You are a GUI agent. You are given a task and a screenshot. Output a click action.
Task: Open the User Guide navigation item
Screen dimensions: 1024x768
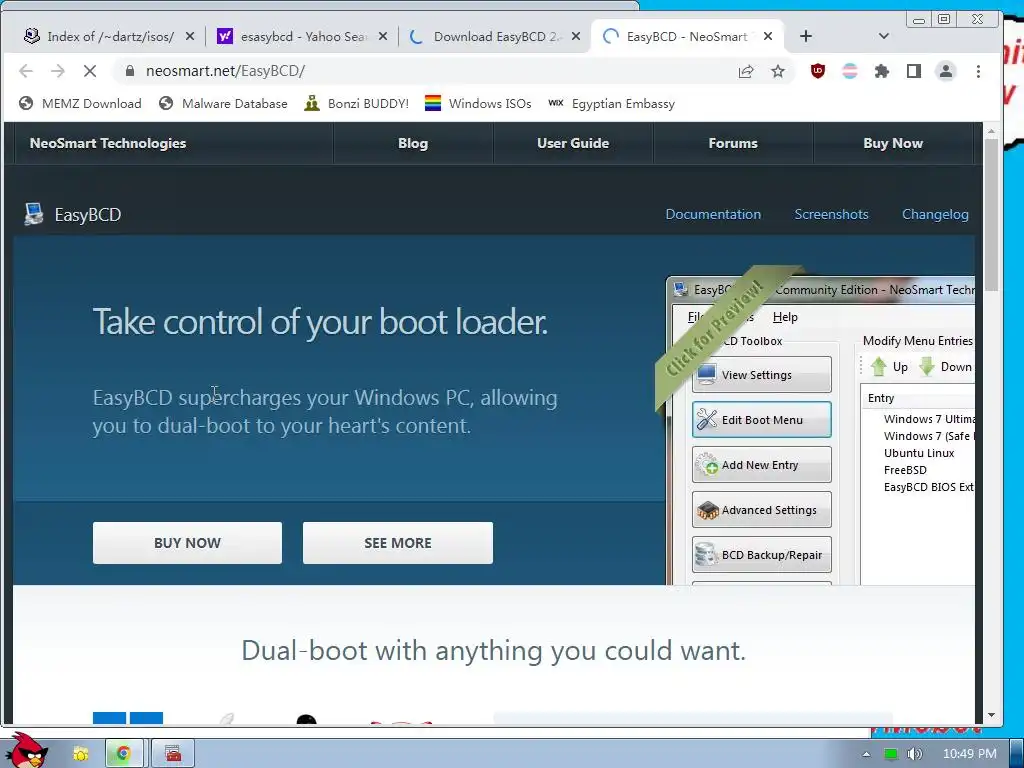(573, 143)
